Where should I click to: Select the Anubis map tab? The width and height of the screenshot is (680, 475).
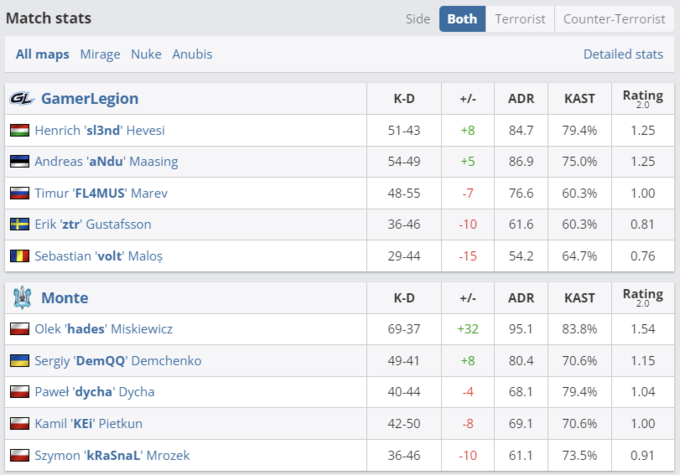(192, 54)
